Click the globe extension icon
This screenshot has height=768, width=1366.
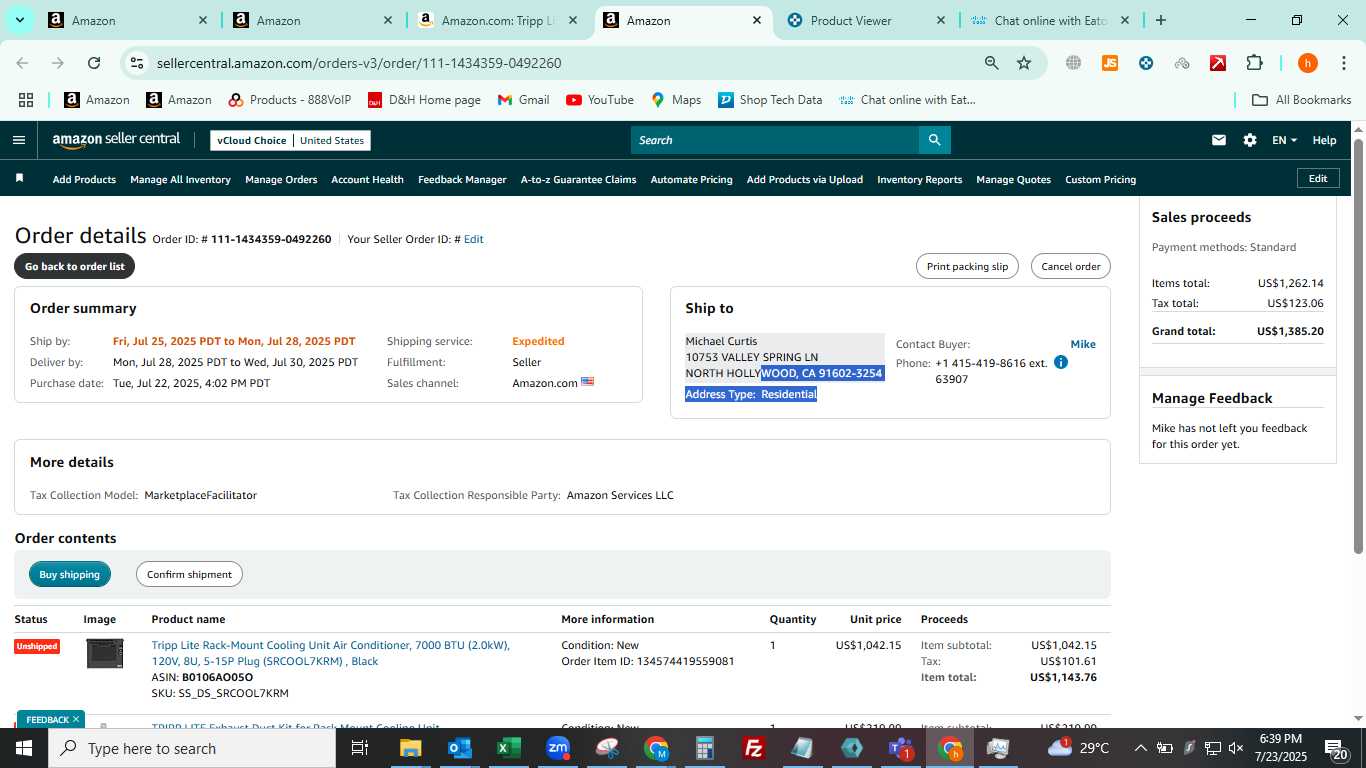pyautogui.click(x=1073, y=63)
